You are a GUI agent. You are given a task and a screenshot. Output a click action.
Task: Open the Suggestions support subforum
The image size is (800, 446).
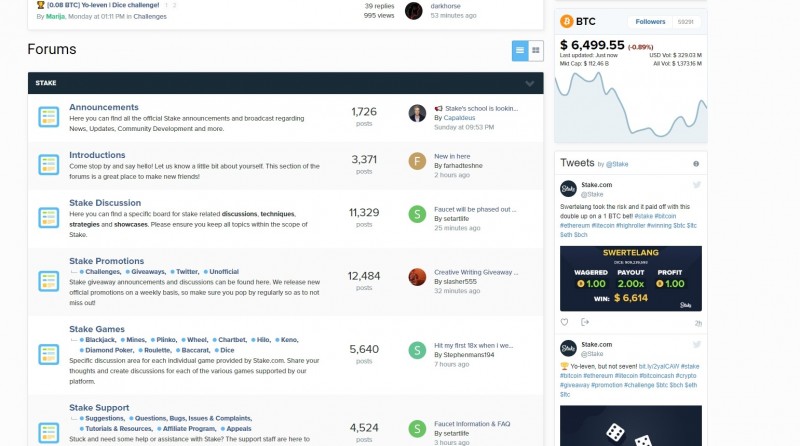(105, 418)
